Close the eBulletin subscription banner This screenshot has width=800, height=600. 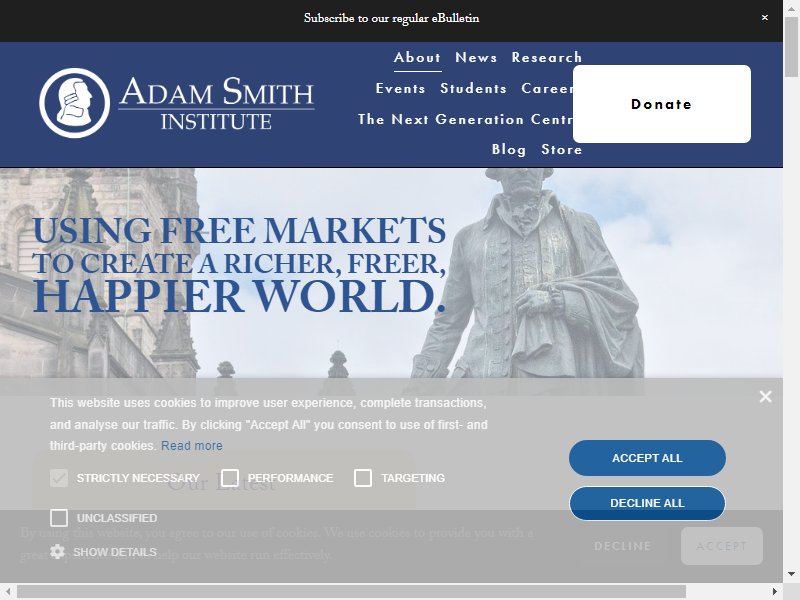(x=764, y=17)
